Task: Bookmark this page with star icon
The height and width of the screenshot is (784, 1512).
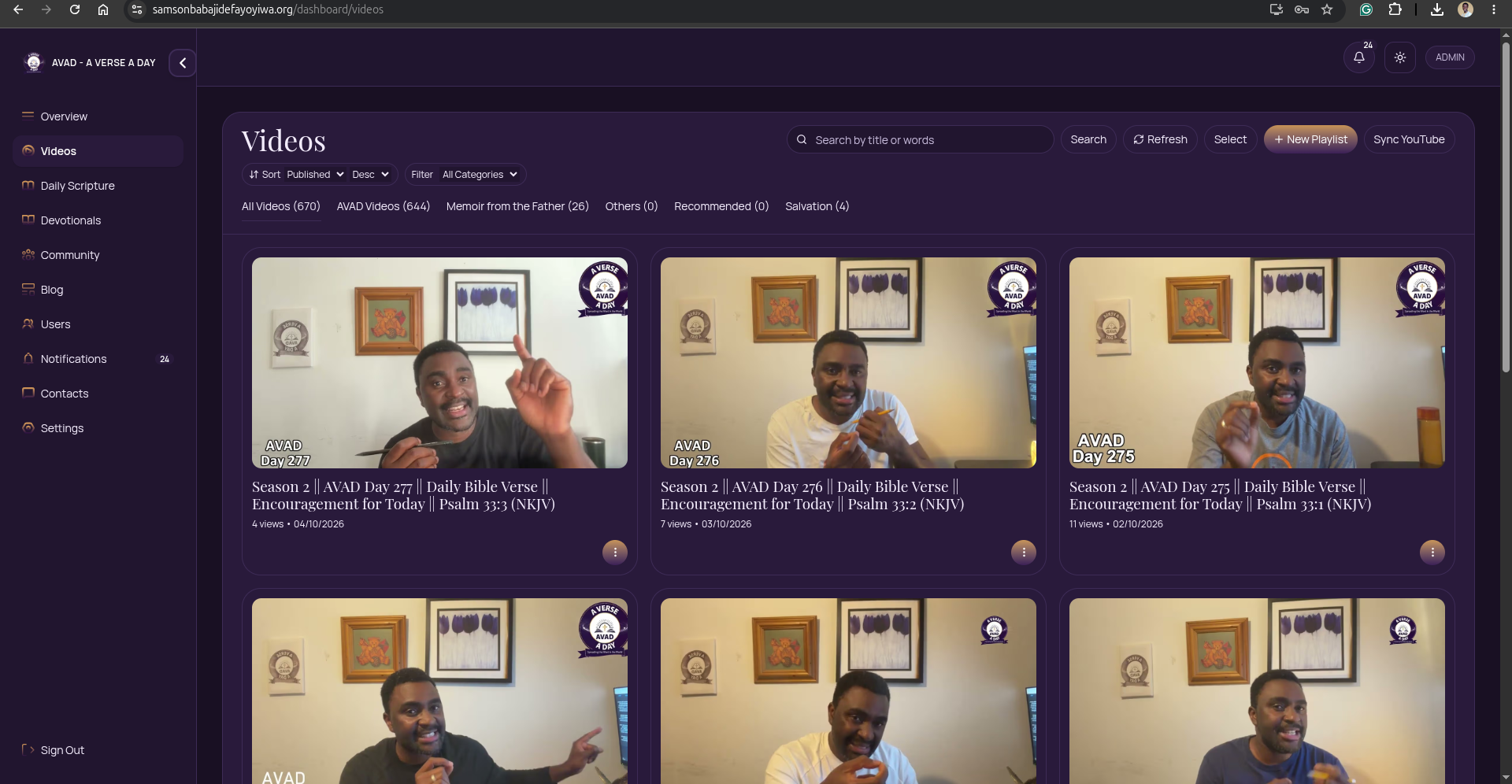Action: [x=1327, y=9]
